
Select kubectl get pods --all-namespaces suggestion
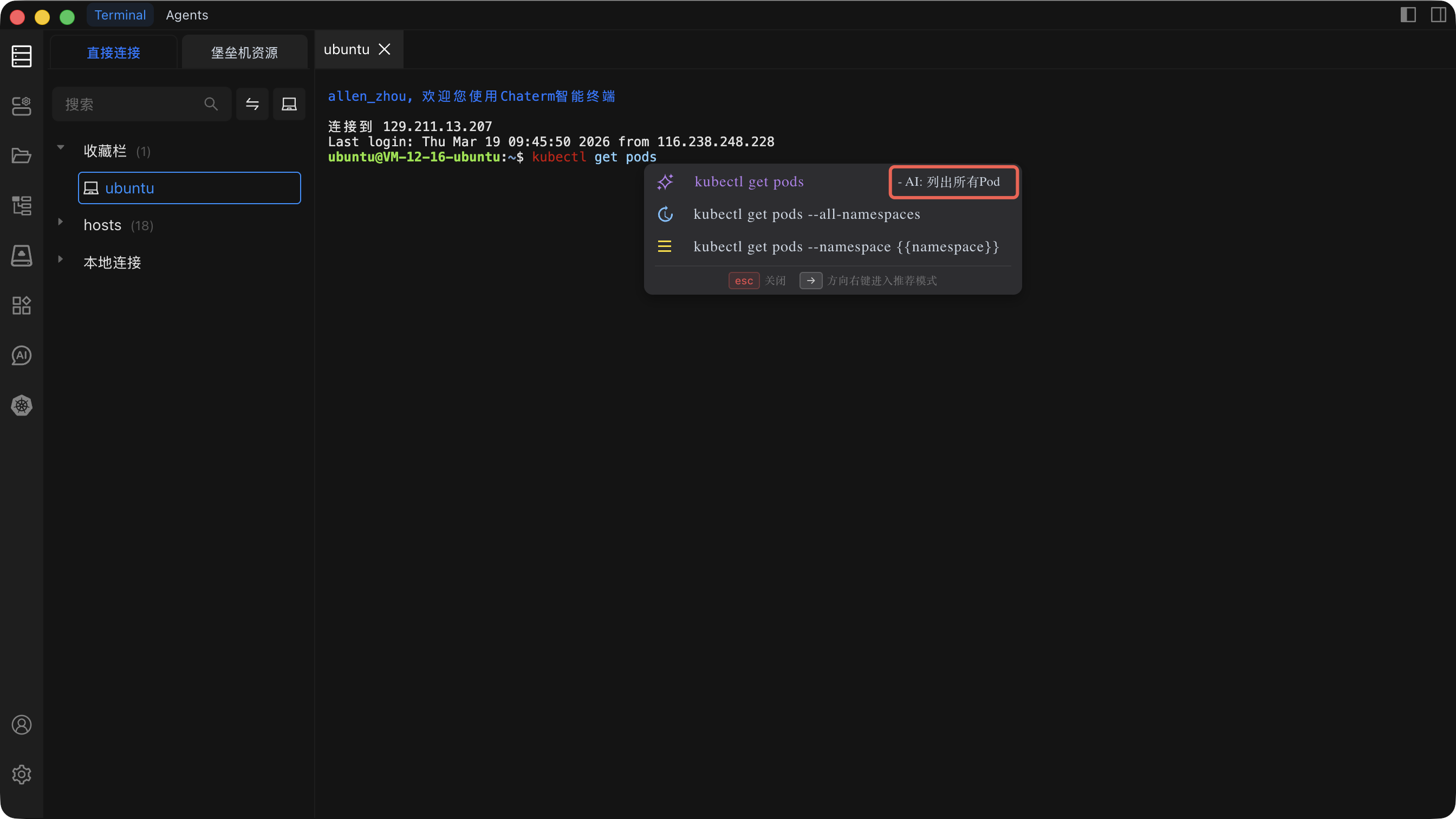(x=806, y=214)
